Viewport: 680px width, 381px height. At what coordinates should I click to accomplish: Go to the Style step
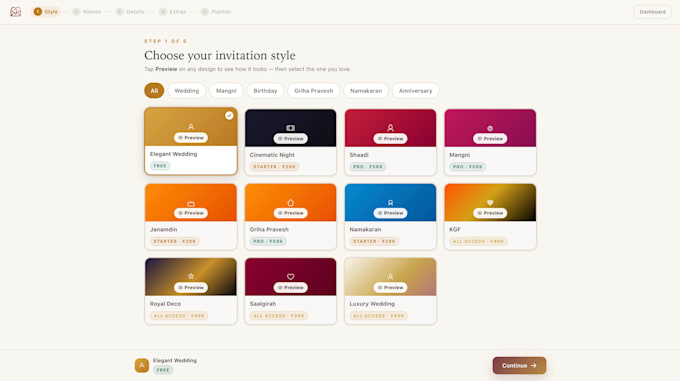point(46,12)
